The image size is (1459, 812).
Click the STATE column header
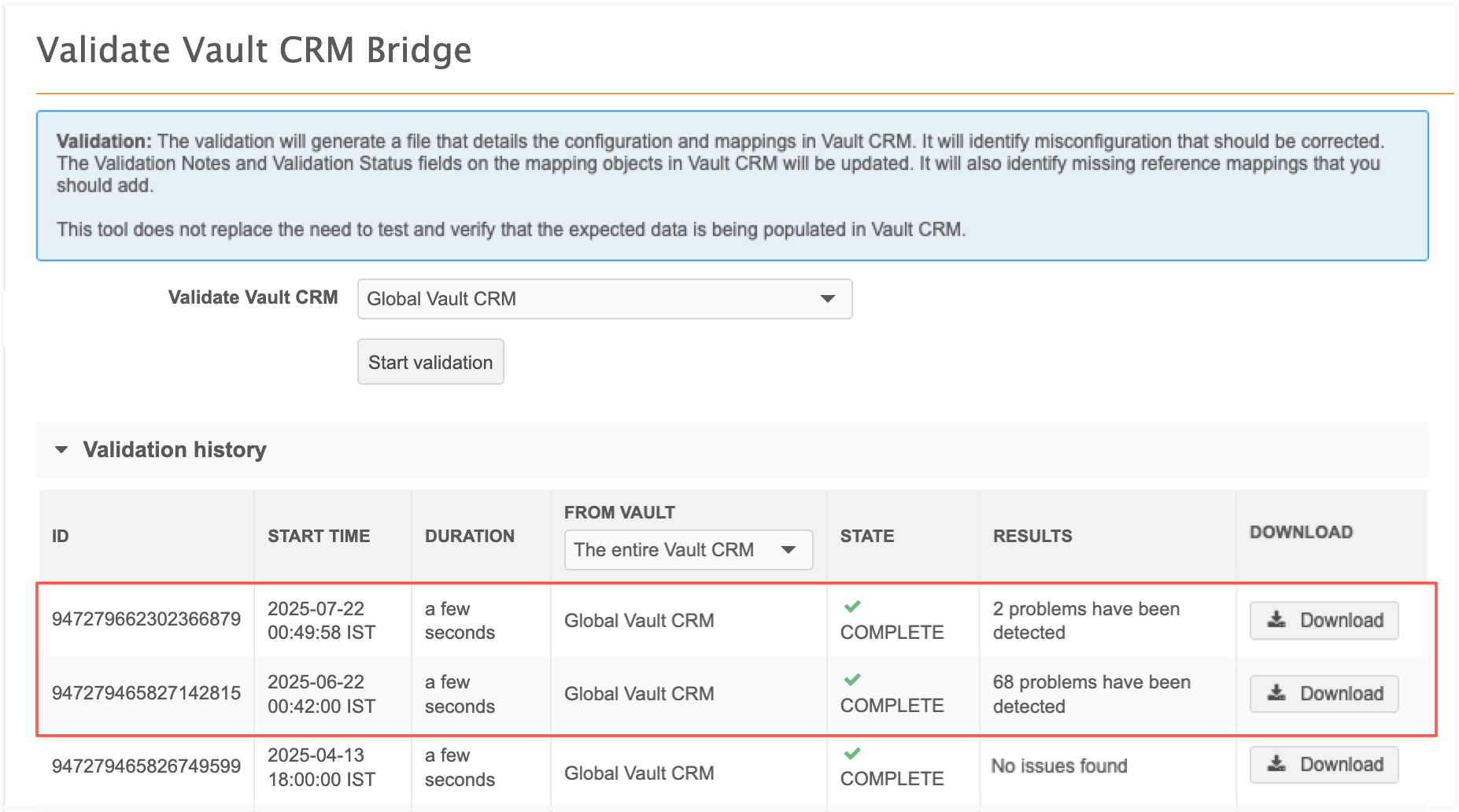(x=867, y=537)
